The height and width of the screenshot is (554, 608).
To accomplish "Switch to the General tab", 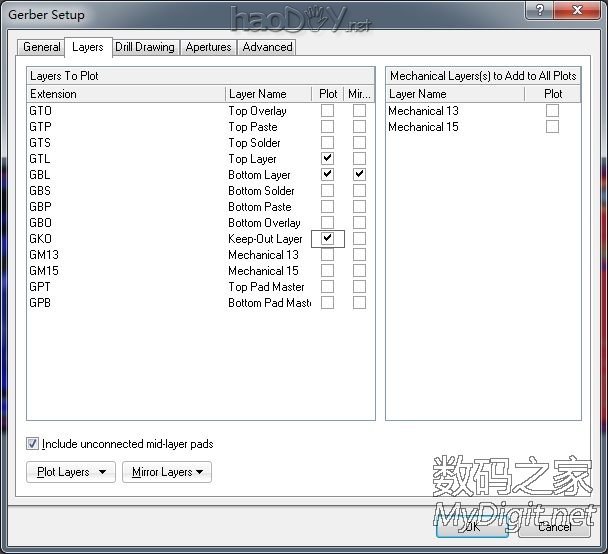I will (x=42, y=47).
